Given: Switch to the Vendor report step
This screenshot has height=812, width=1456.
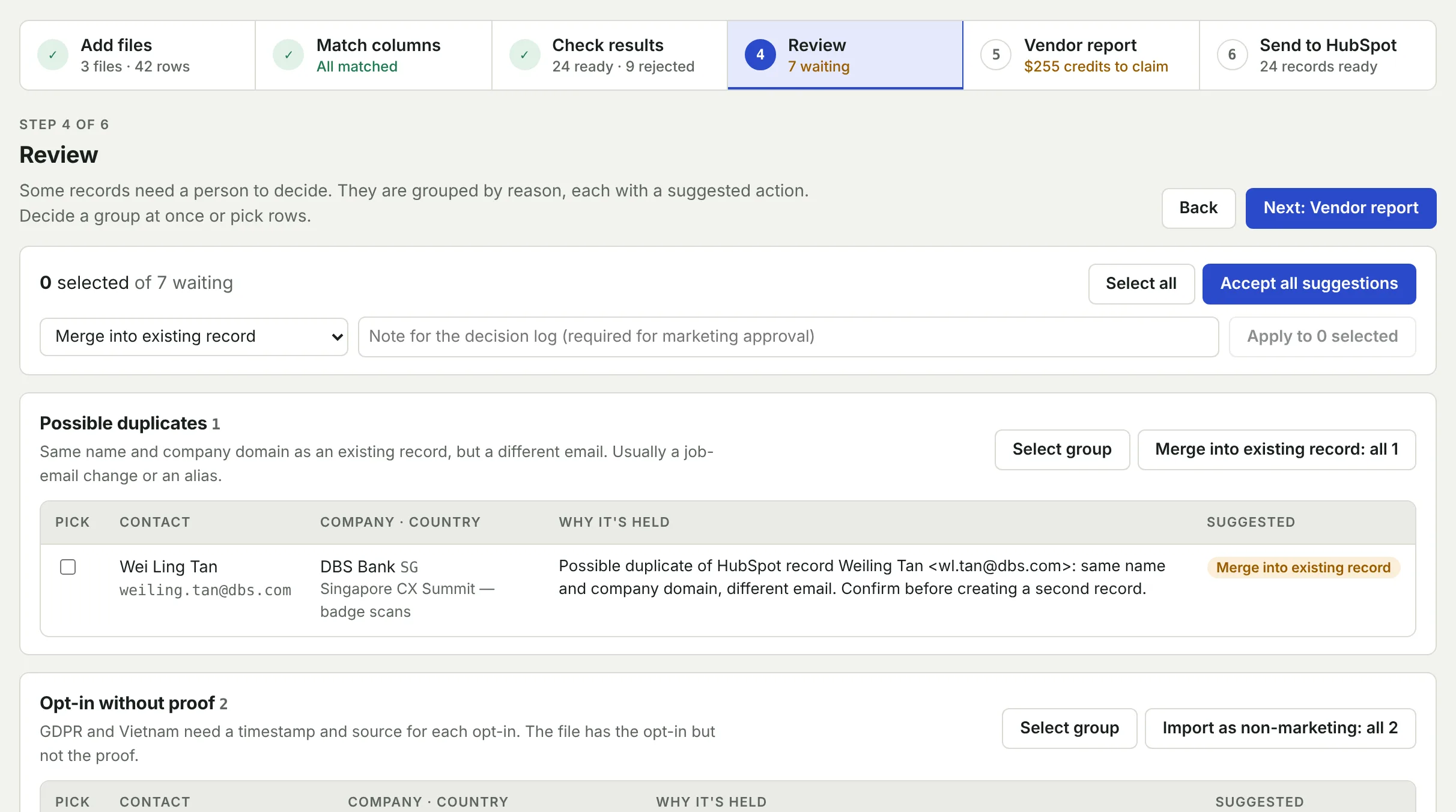Looking at the screenshot, I should [x=1081, y=55].
